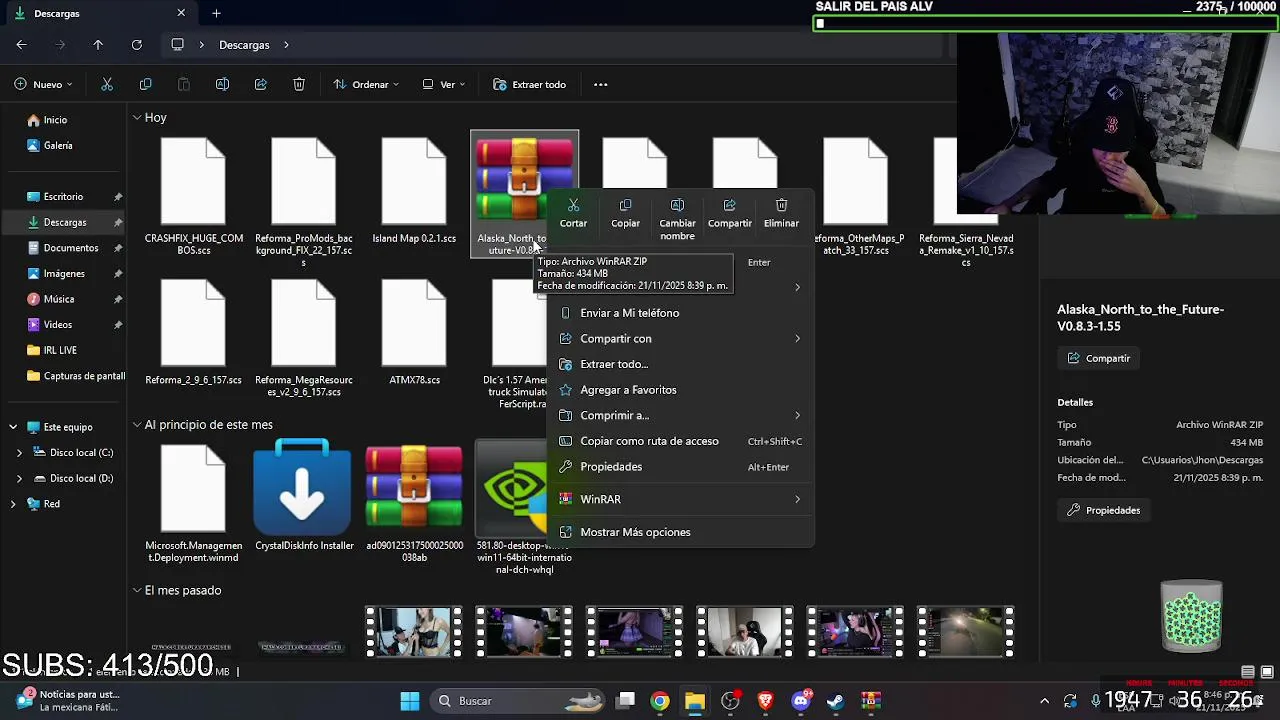Open WinRAR from the taskbar
1280x720 pixels.
[x=871, y=701]
